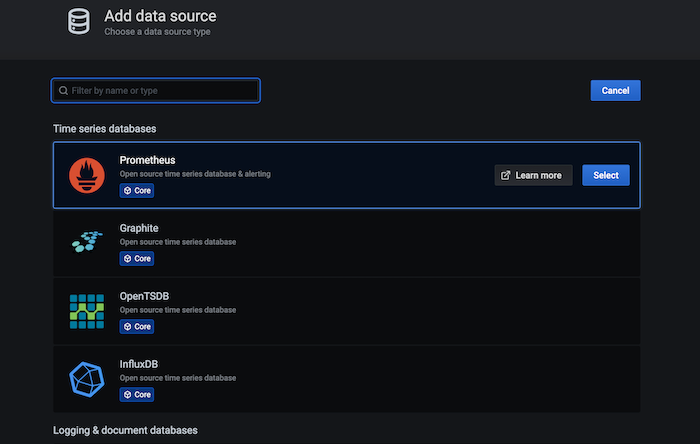Screen dimensions: 700x444
Task: Click the Time series databases heading
Action: 104,129
